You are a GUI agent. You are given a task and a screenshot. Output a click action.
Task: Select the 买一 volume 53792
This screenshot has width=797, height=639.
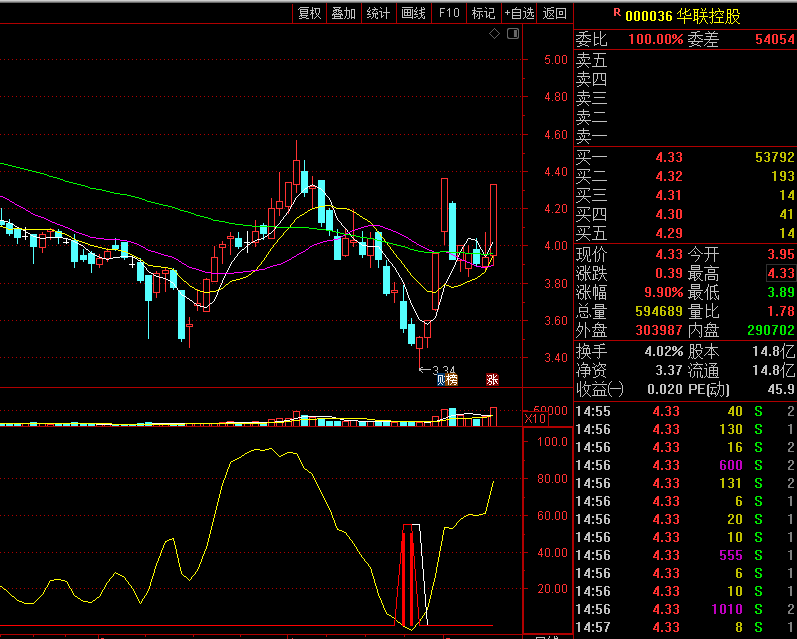coord(775,157)
